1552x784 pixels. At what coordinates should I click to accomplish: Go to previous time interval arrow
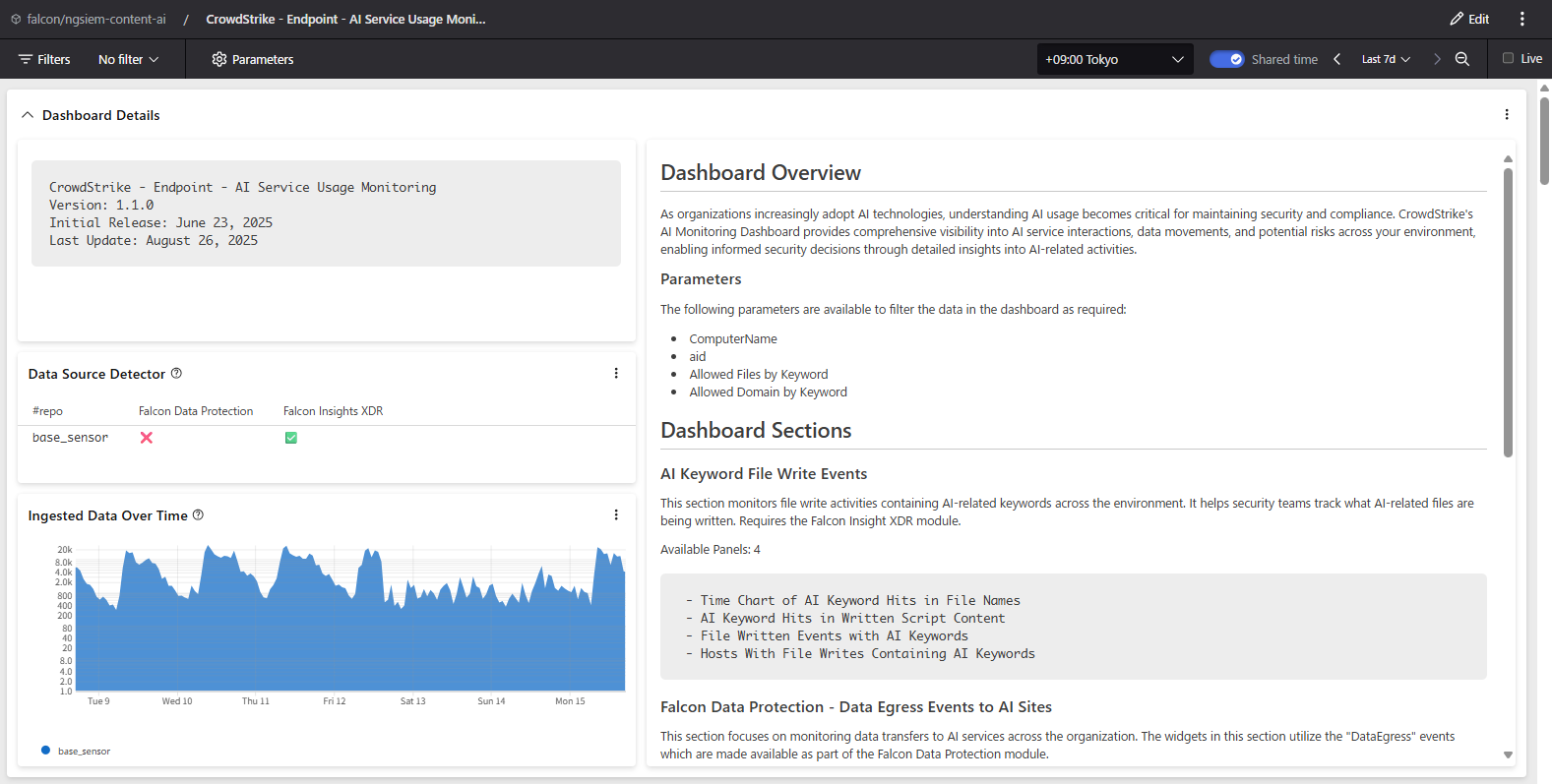1336,59
